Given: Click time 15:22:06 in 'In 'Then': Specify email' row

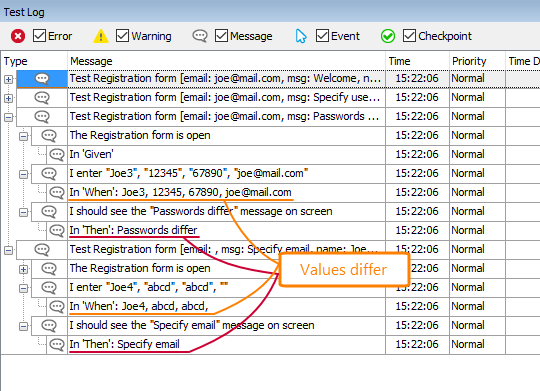Looking at the screenshot, I should (x=417, y=344).
